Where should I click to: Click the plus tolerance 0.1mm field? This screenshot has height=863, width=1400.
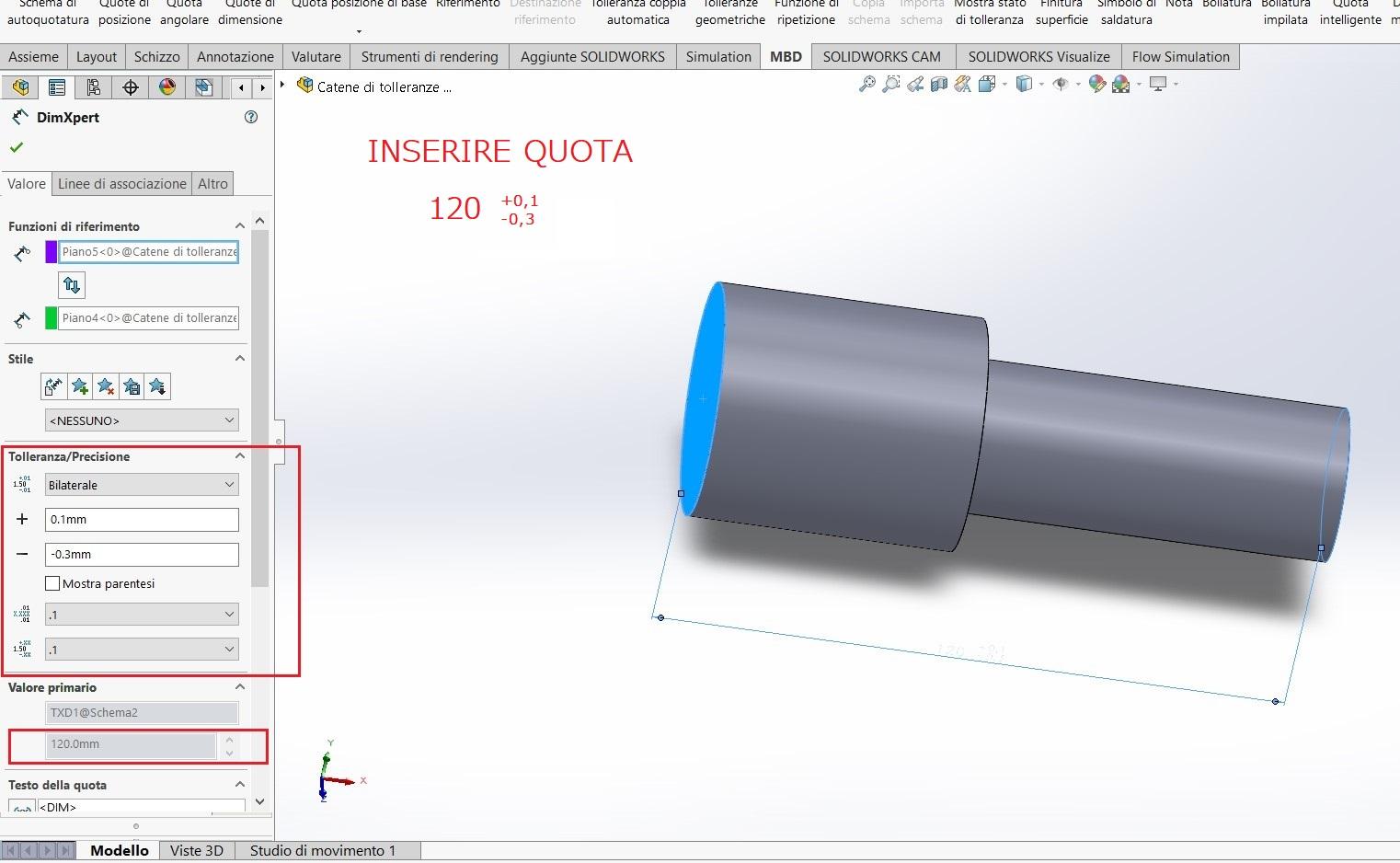(142, 519)
